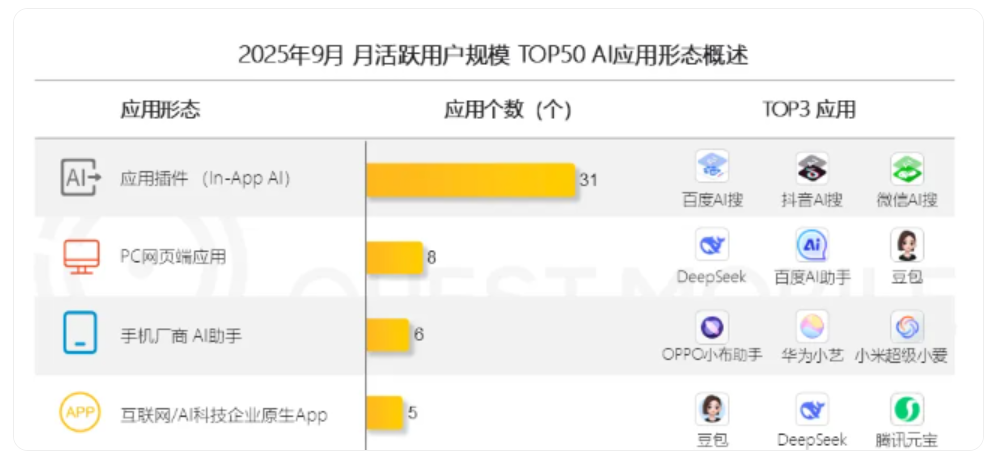Click the blue phone category icon
The image size is (995, 462).
(x=80, y=334)
